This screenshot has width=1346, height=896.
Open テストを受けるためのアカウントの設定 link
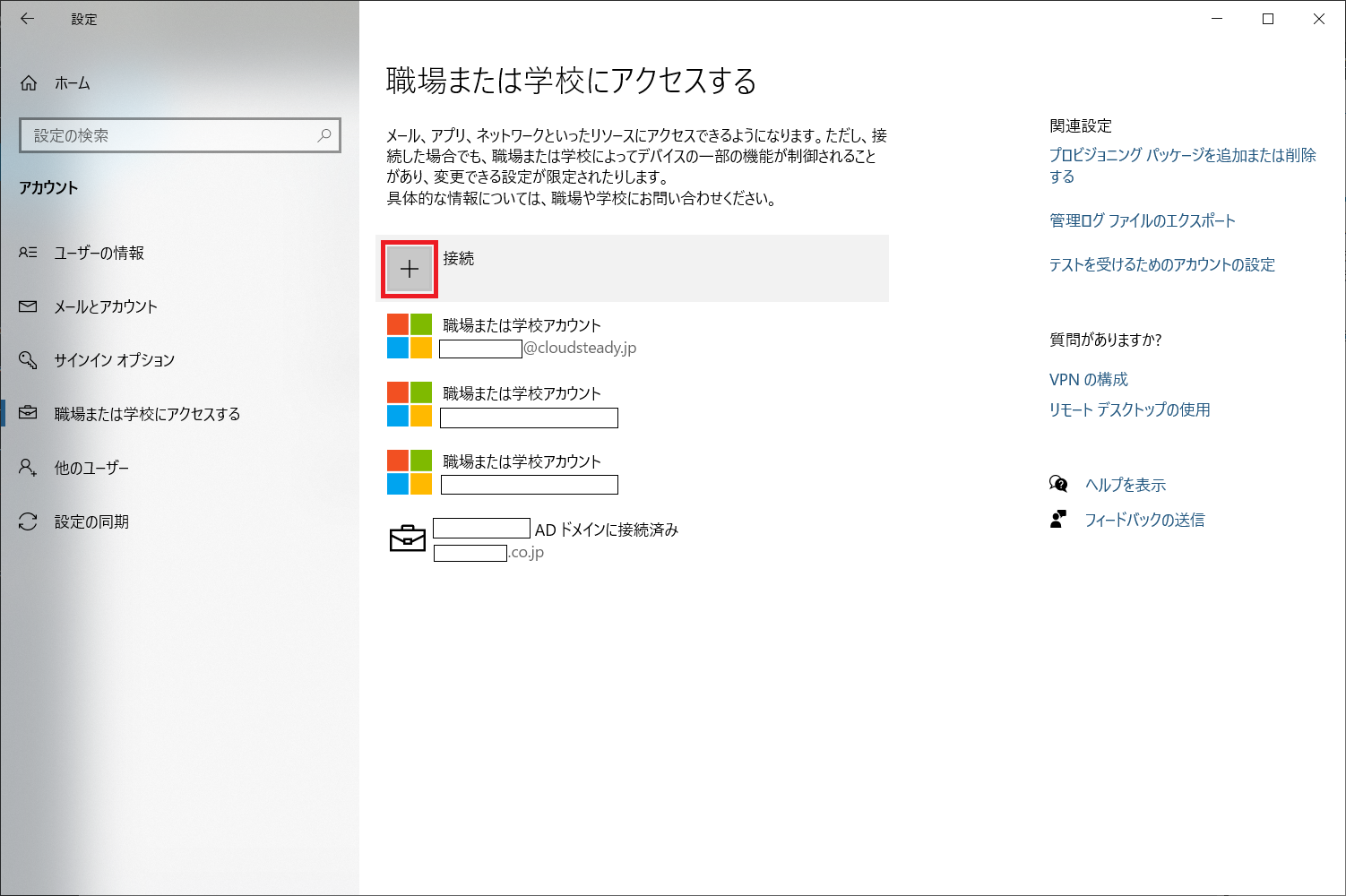click(x=1162, y=264)
